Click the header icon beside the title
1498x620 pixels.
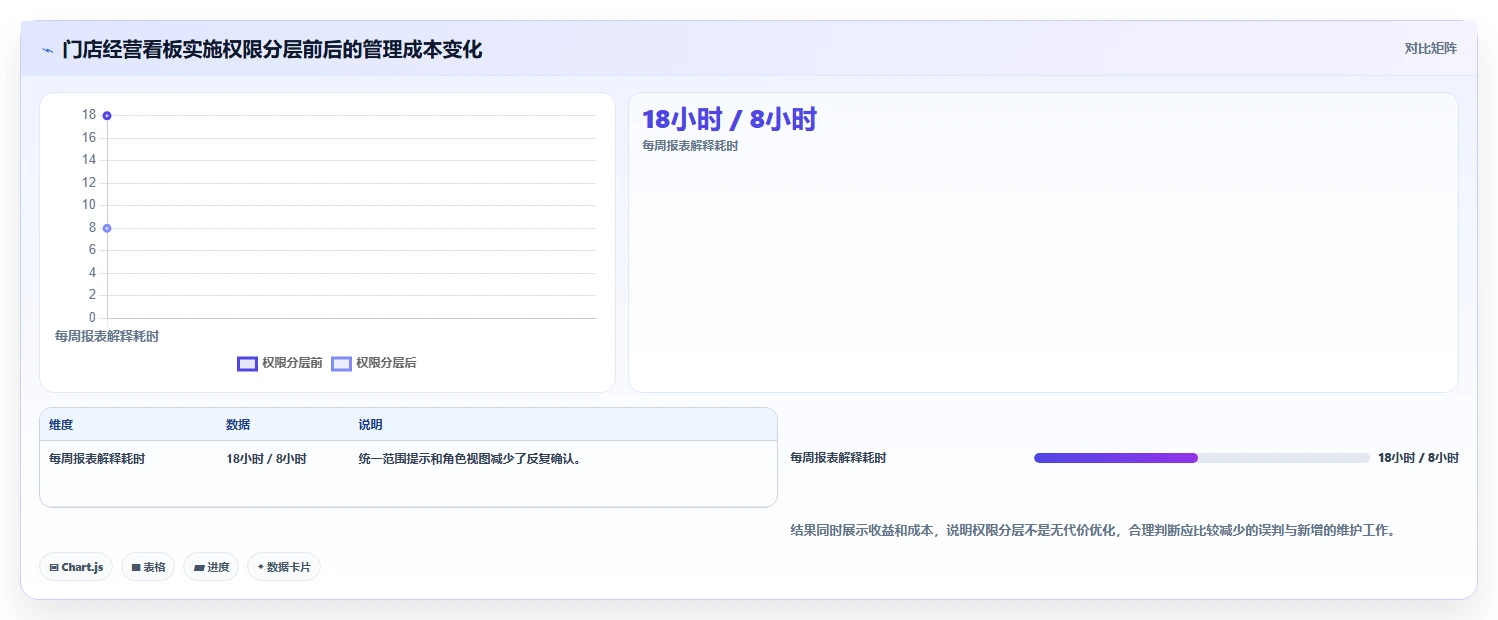pos(47,50)
